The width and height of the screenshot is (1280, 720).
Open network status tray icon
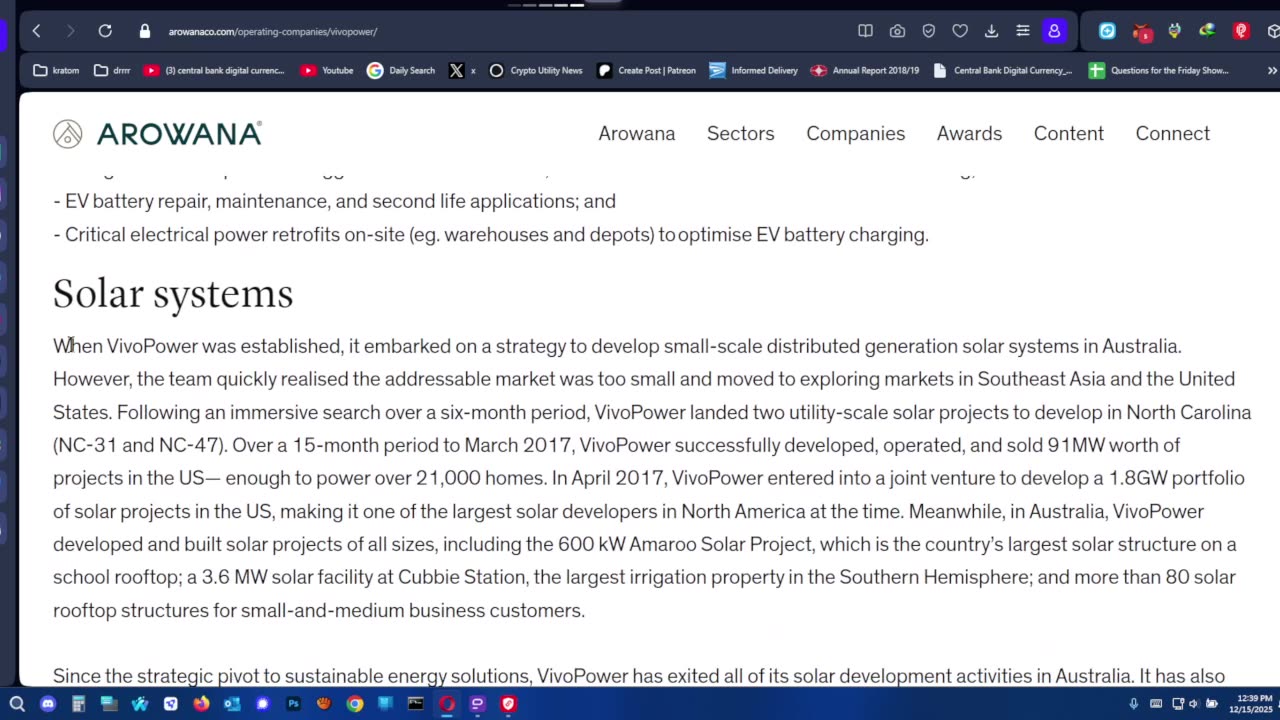[1177, 704]
